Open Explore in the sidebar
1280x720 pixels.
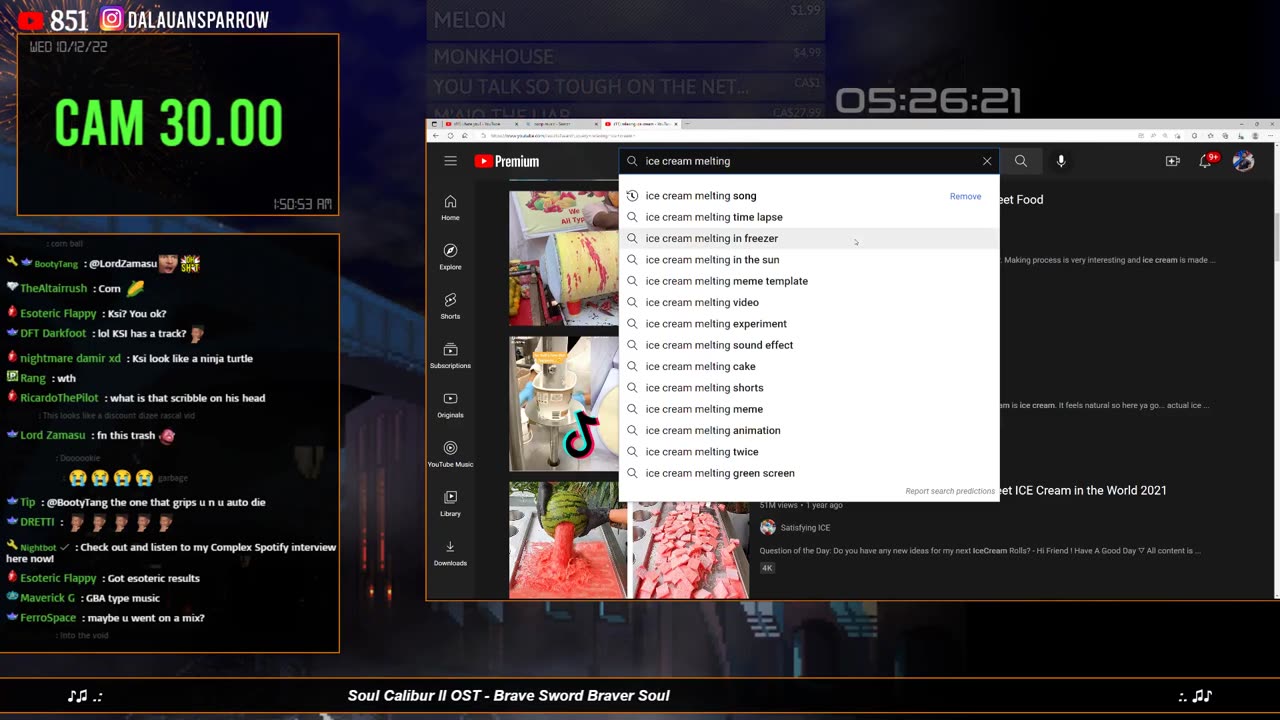point(451,257)
